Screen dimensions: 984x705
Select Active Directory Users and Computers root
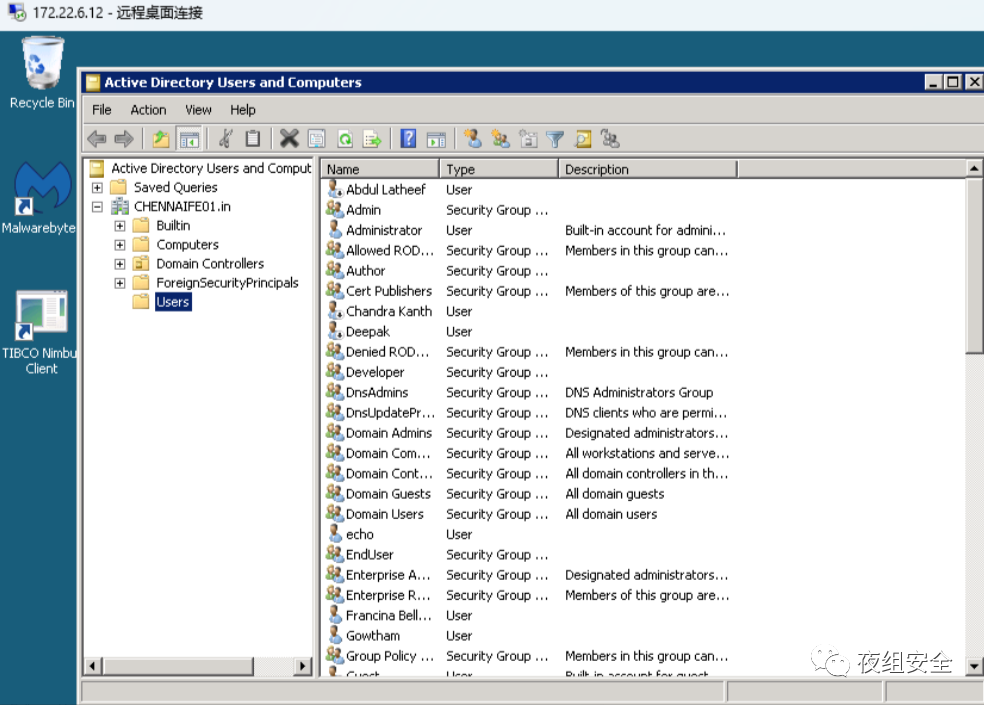pyautogui.click(x=211, y=168)
